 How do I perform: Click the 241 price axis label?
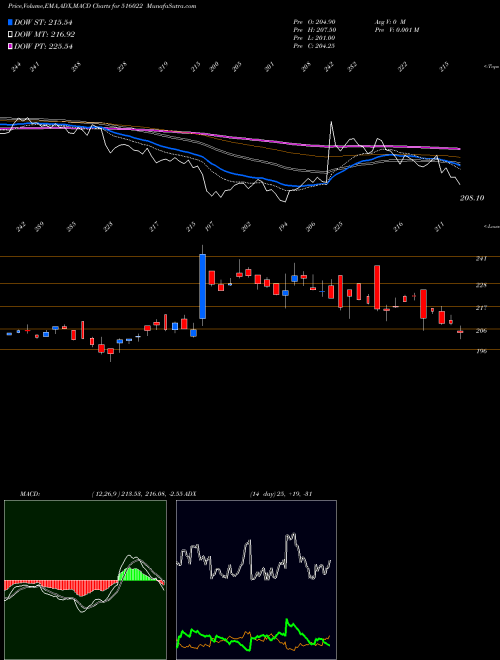tap(481, 258)
